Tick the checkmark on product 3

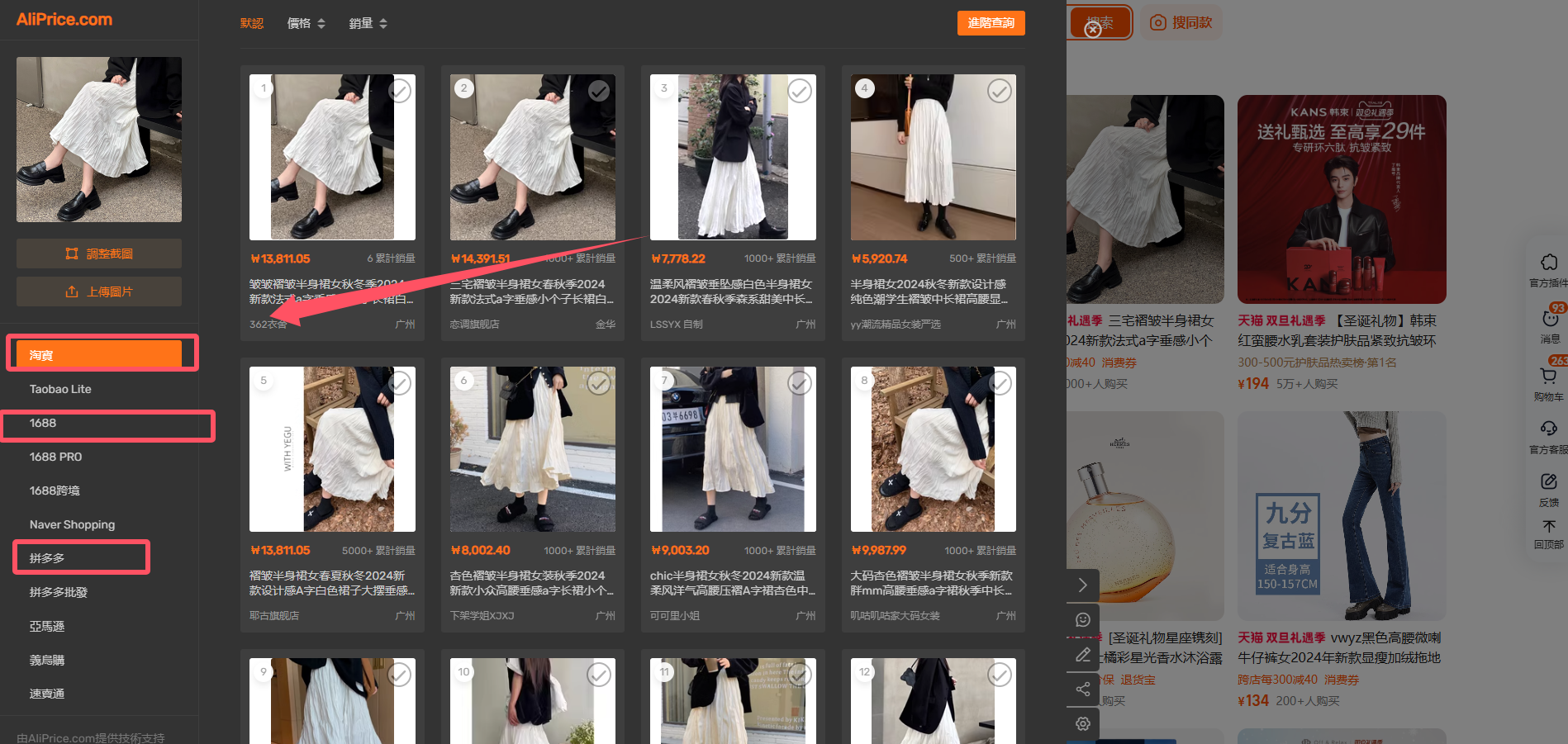(800, 91)
